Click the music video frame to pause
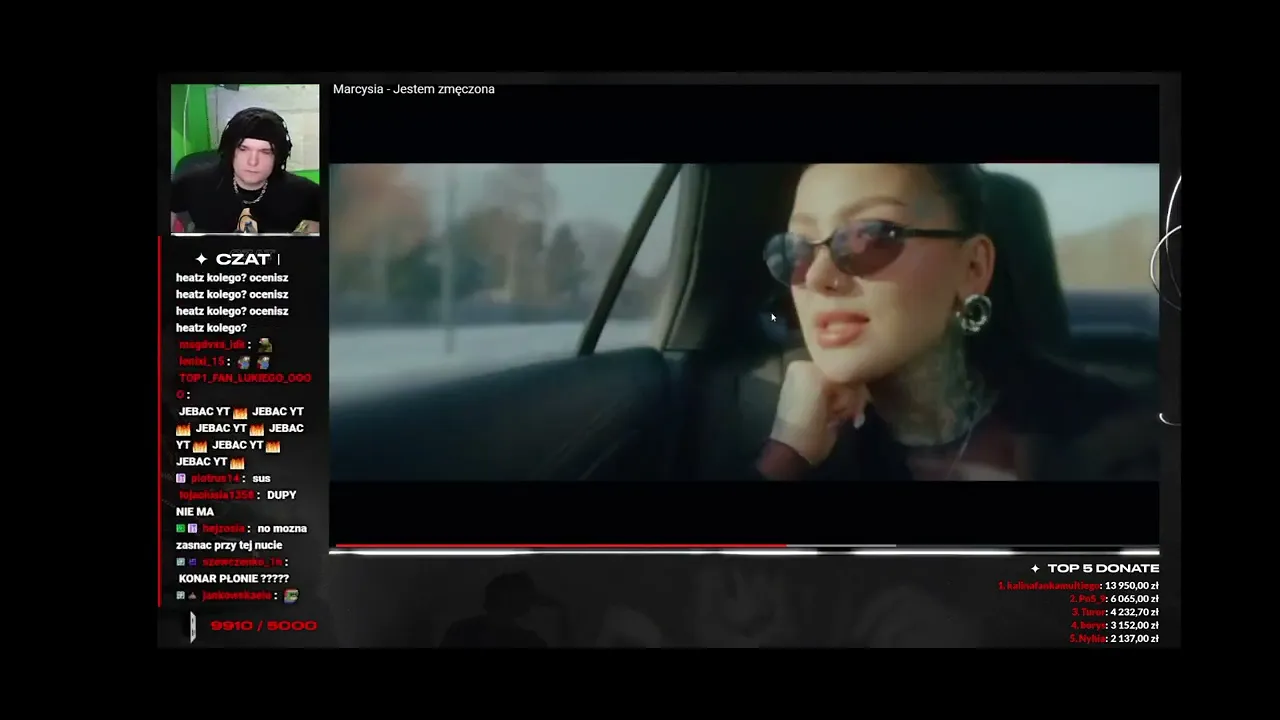 pyautogui.click(x=744, y=322)
